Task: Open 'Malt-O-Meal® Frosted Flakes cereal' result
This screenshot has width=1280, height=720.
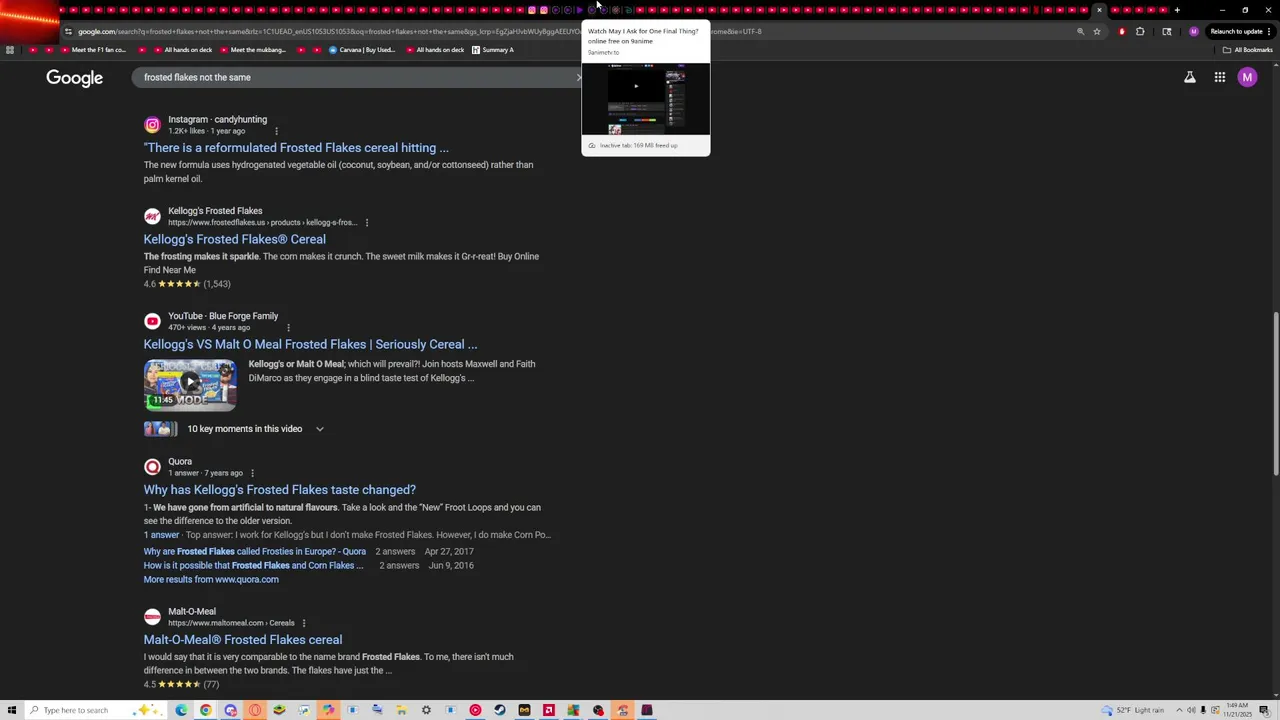Action: [242, 640]
